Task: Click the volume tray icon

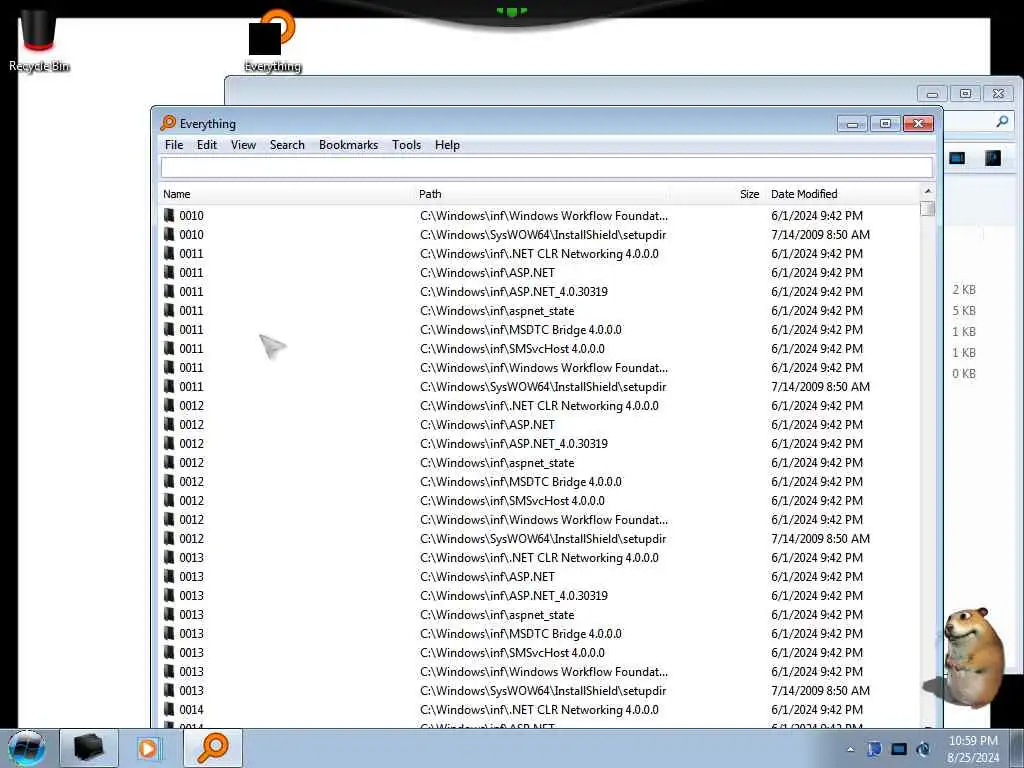Action: (923, 749)
